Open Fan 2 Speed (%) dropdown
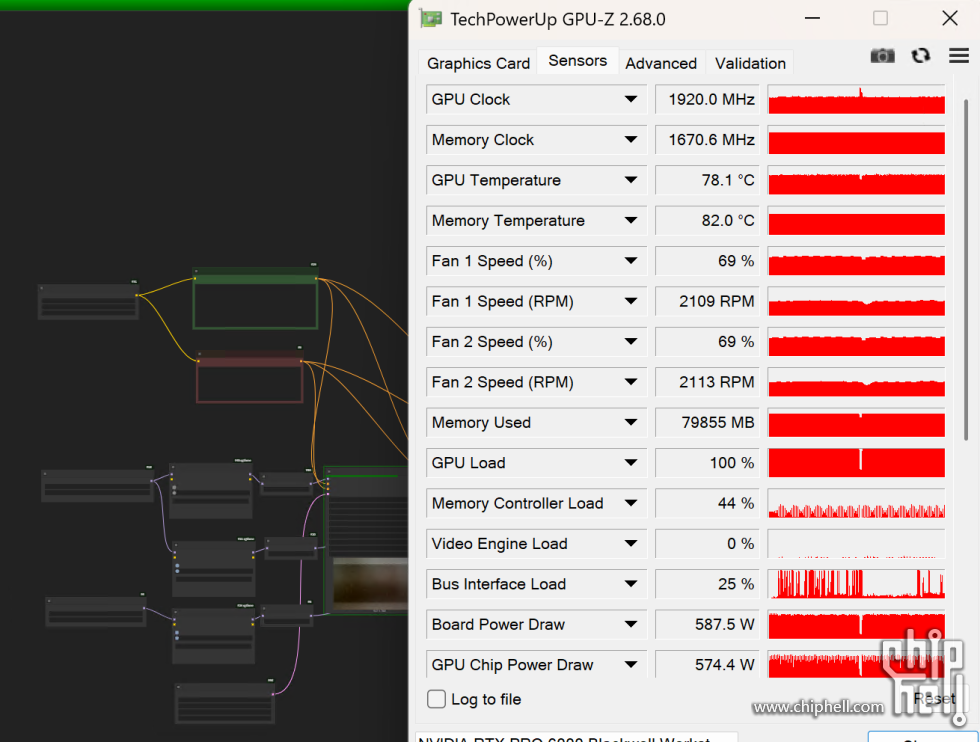 tap(631, 342)
